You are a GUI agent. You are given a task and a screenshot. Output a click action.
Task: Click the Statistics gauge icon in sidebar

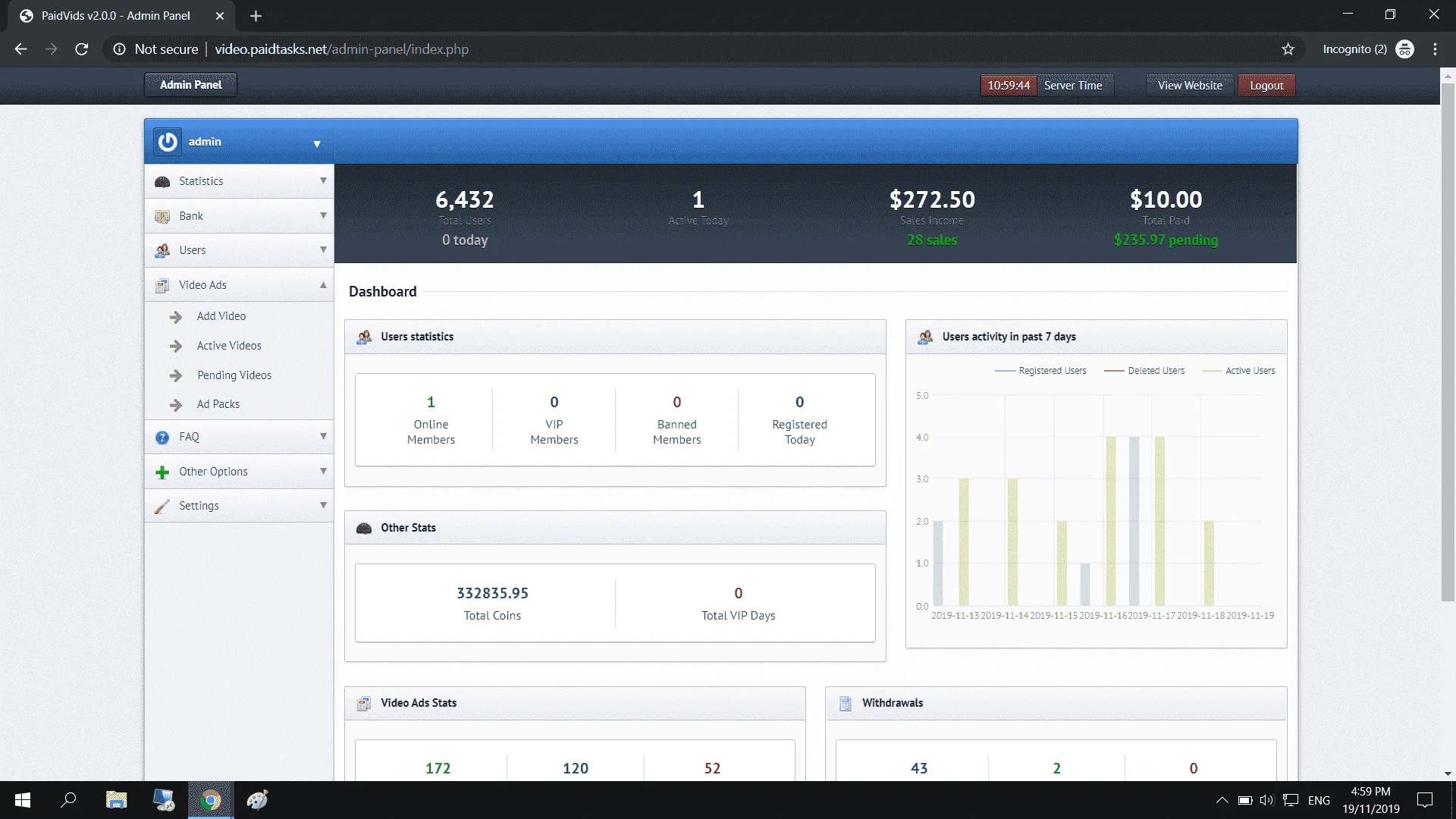[x=162, y=182]
